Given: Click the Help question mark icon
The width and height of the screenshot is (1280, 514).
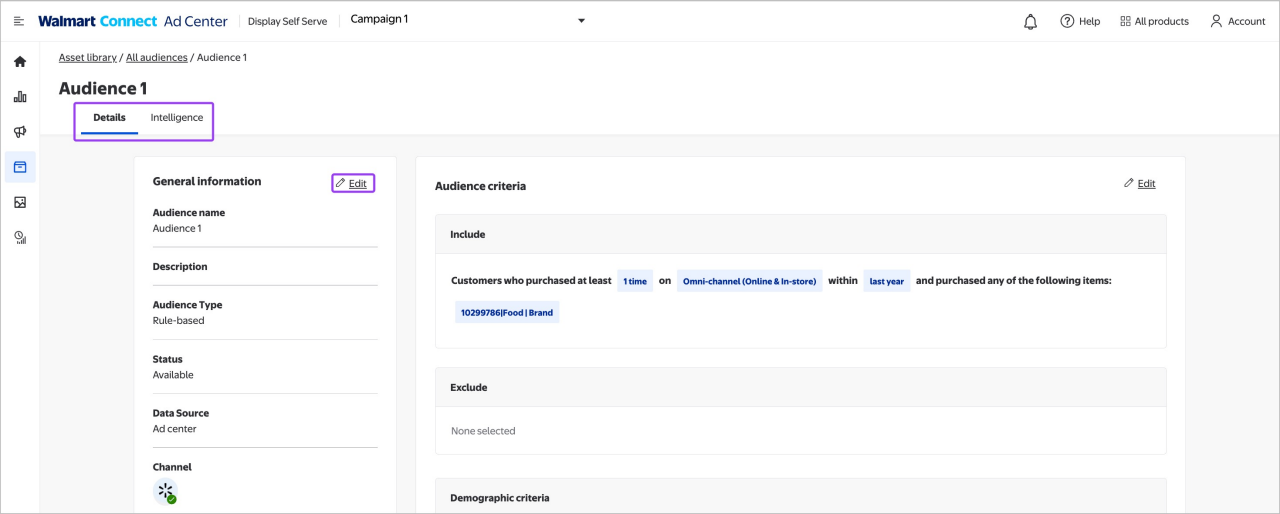Looking at the screenshot, I should [x=1067, y=21].
